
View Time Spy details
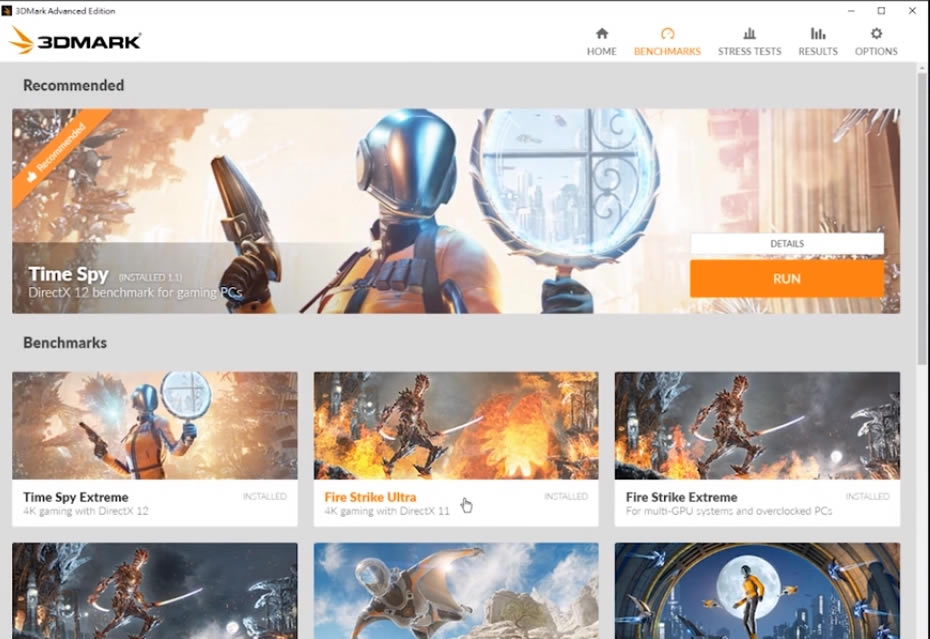pyautogui.click(x=787, y=243)
